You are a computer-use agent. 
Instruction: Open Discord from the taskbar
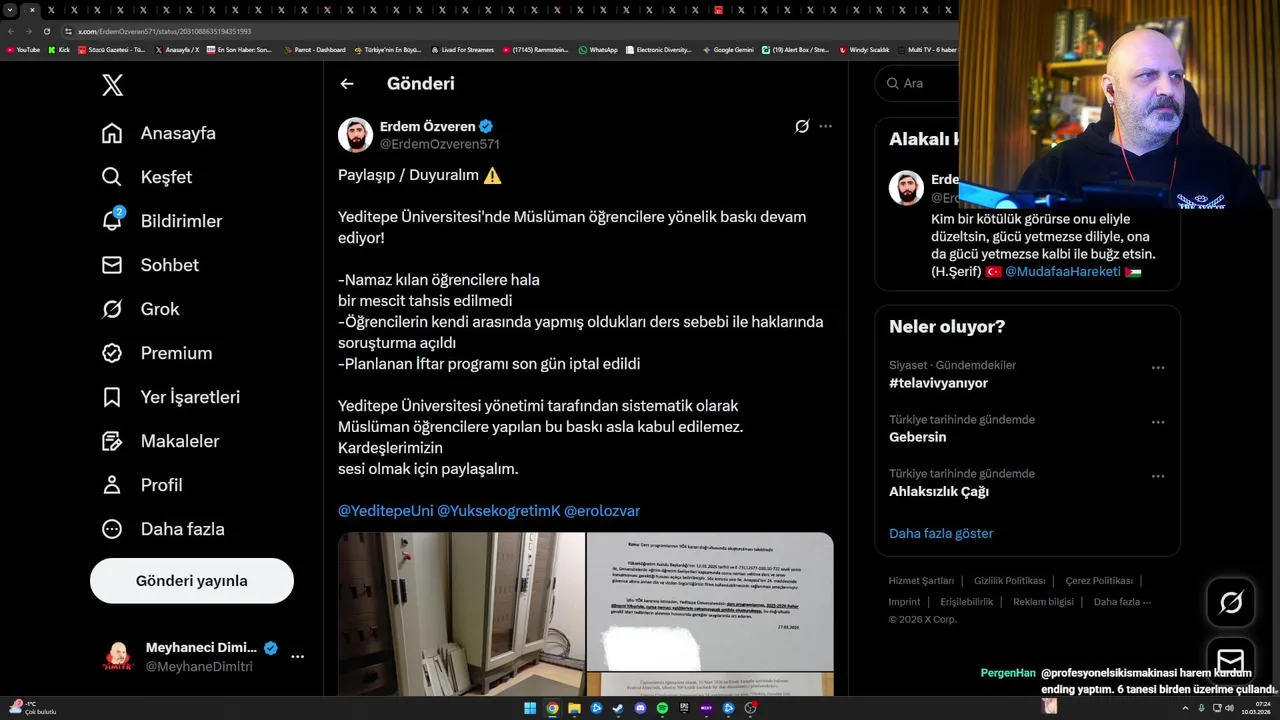click(640, 708)
